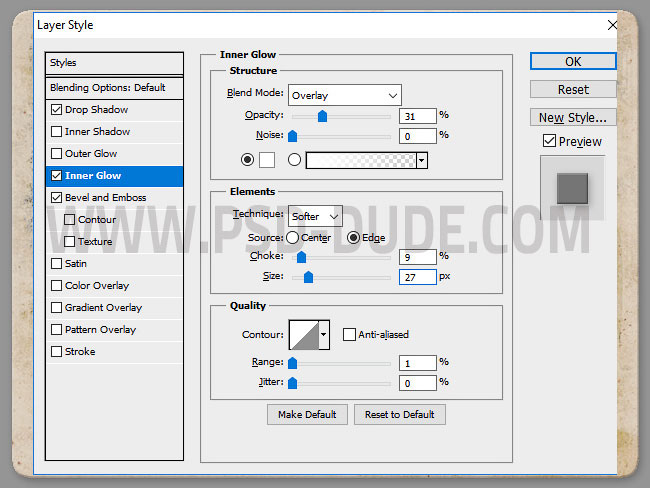Open the Technique Softer dropdown
The height and width of the screenshot is (488, 650).
315,216
